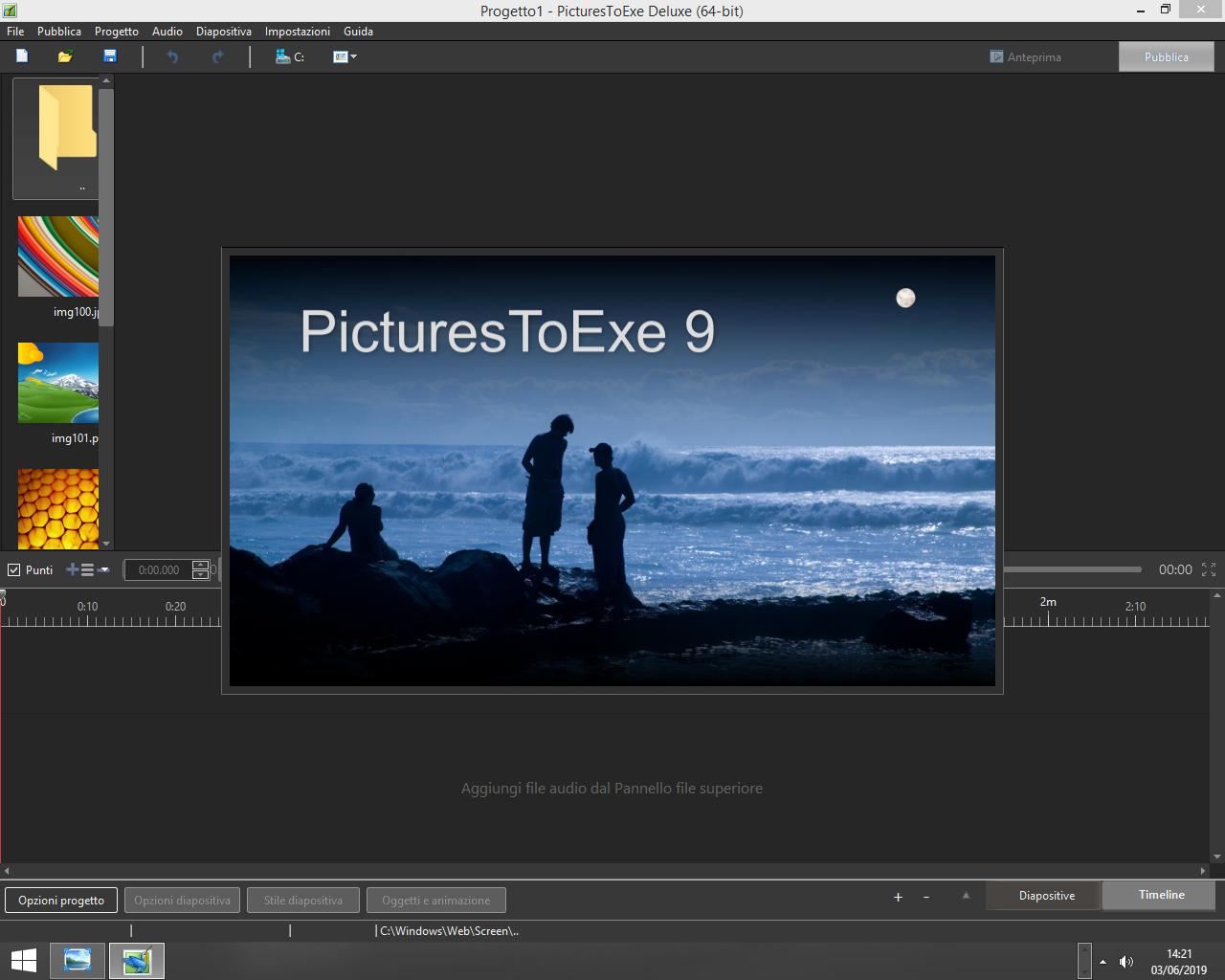1225x980 pixels.
Task: Click the PicturesToExe 9 splash image
Action: tap(612, 471)
